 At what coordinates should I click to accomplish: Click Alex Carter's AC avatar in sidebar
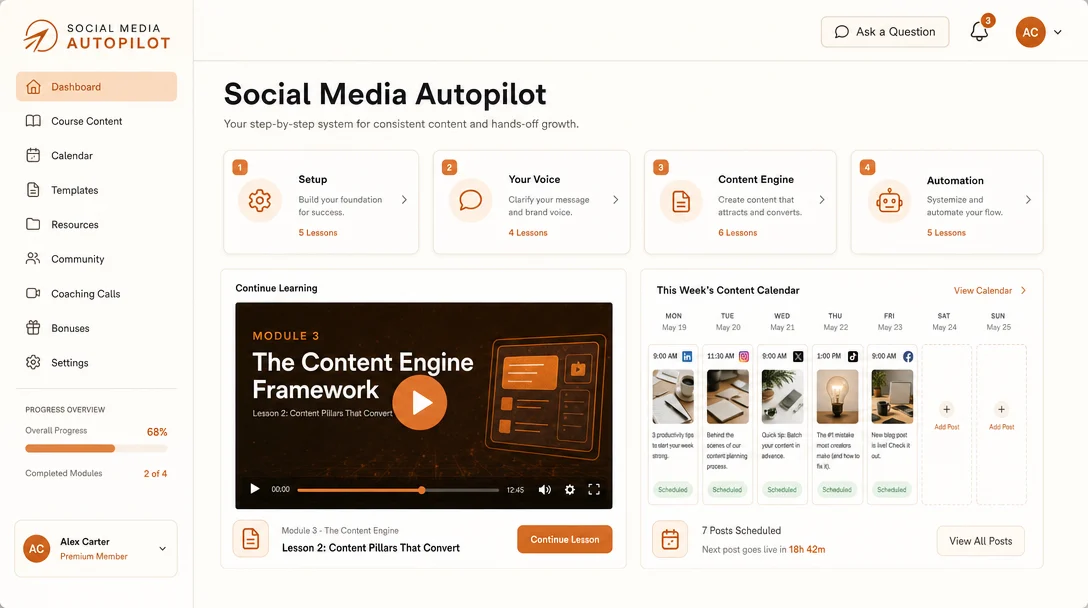[37, 548]
